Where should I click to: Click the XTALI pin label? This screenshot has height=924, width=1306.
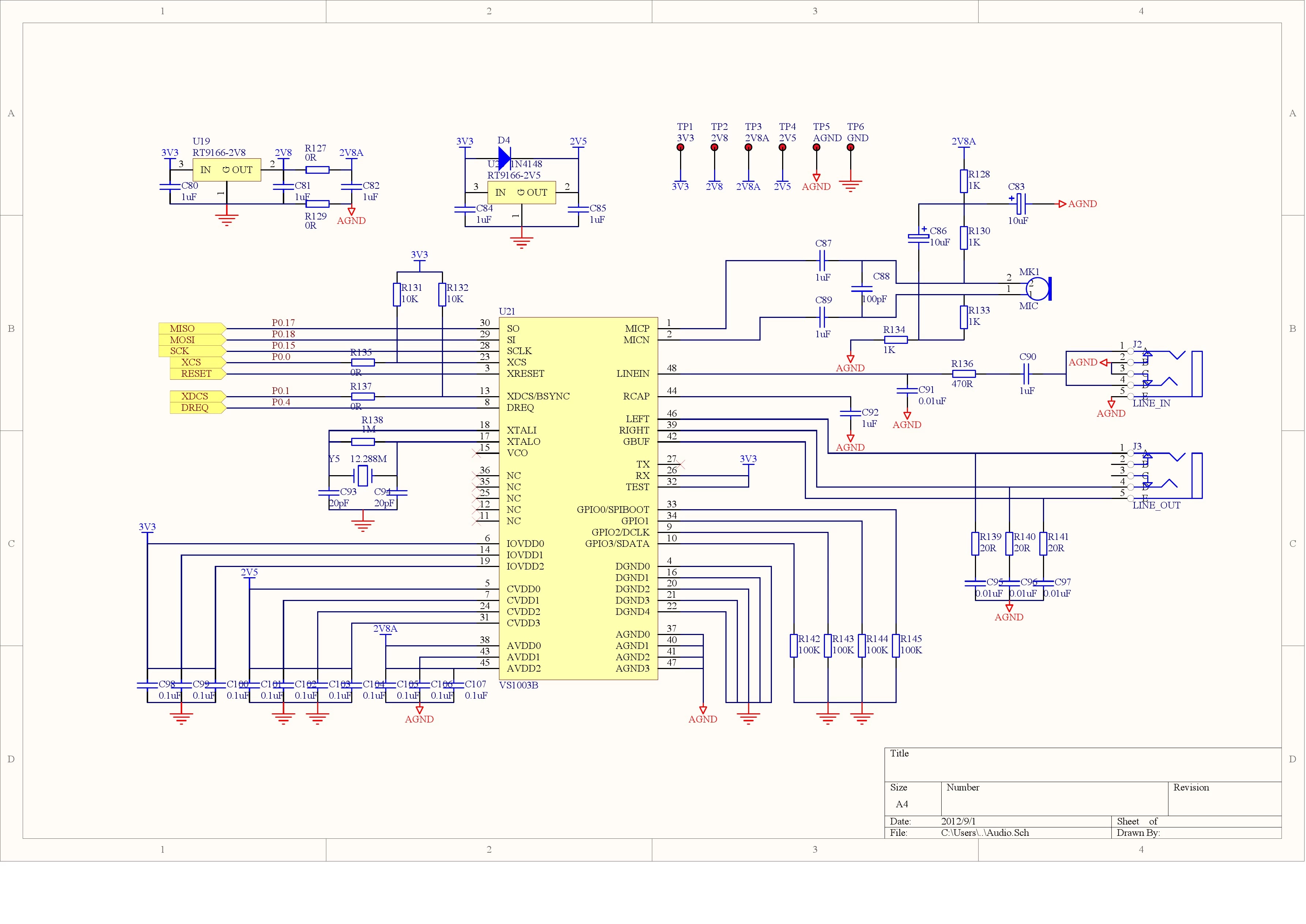(522, 430)
